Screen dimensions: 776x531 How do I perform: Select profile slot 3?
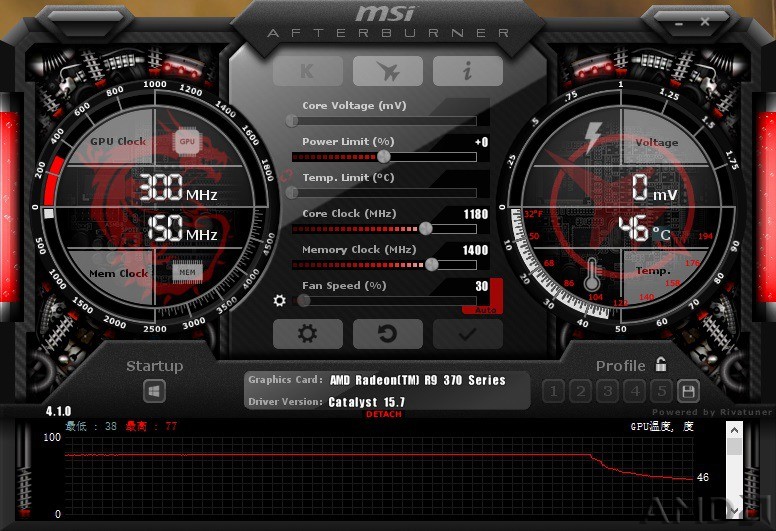tap(608, 391)
